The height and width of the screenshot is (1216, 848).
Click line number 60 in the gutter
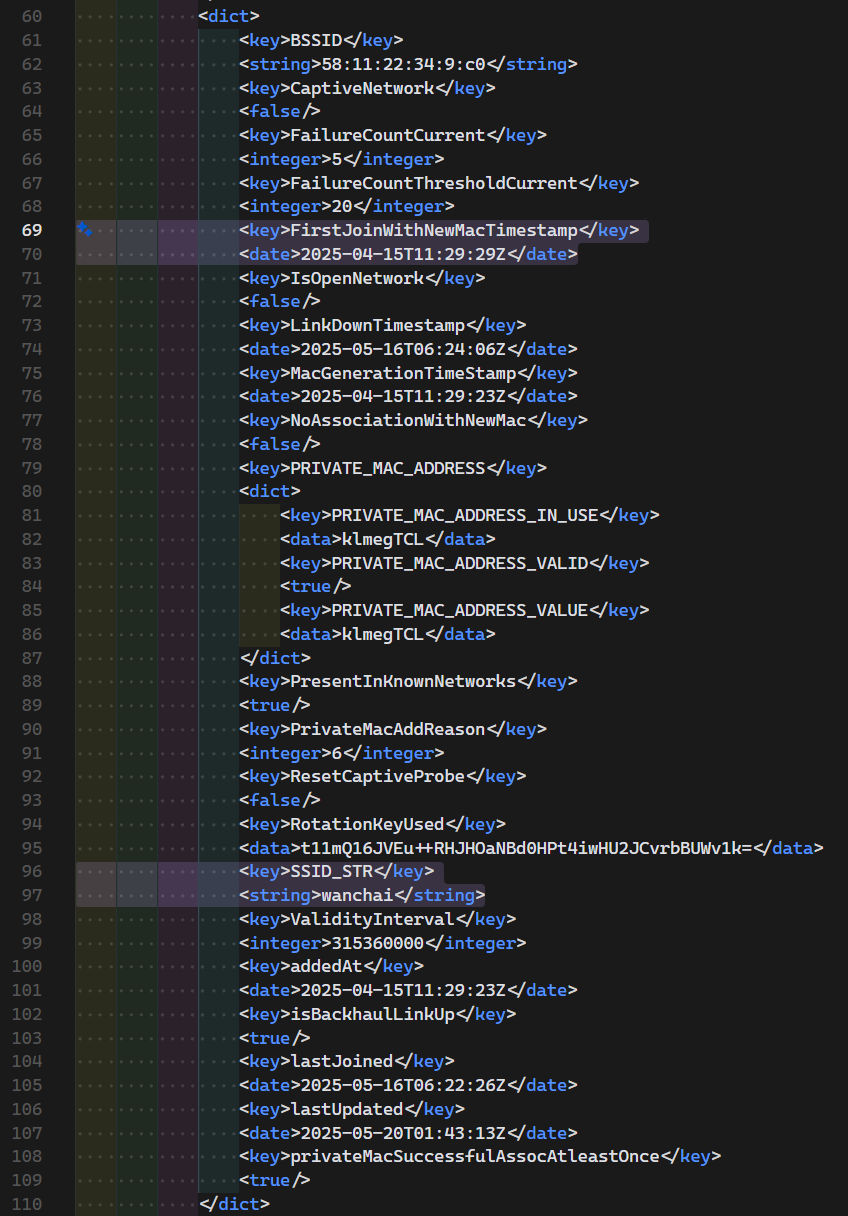tap(31, 17)
